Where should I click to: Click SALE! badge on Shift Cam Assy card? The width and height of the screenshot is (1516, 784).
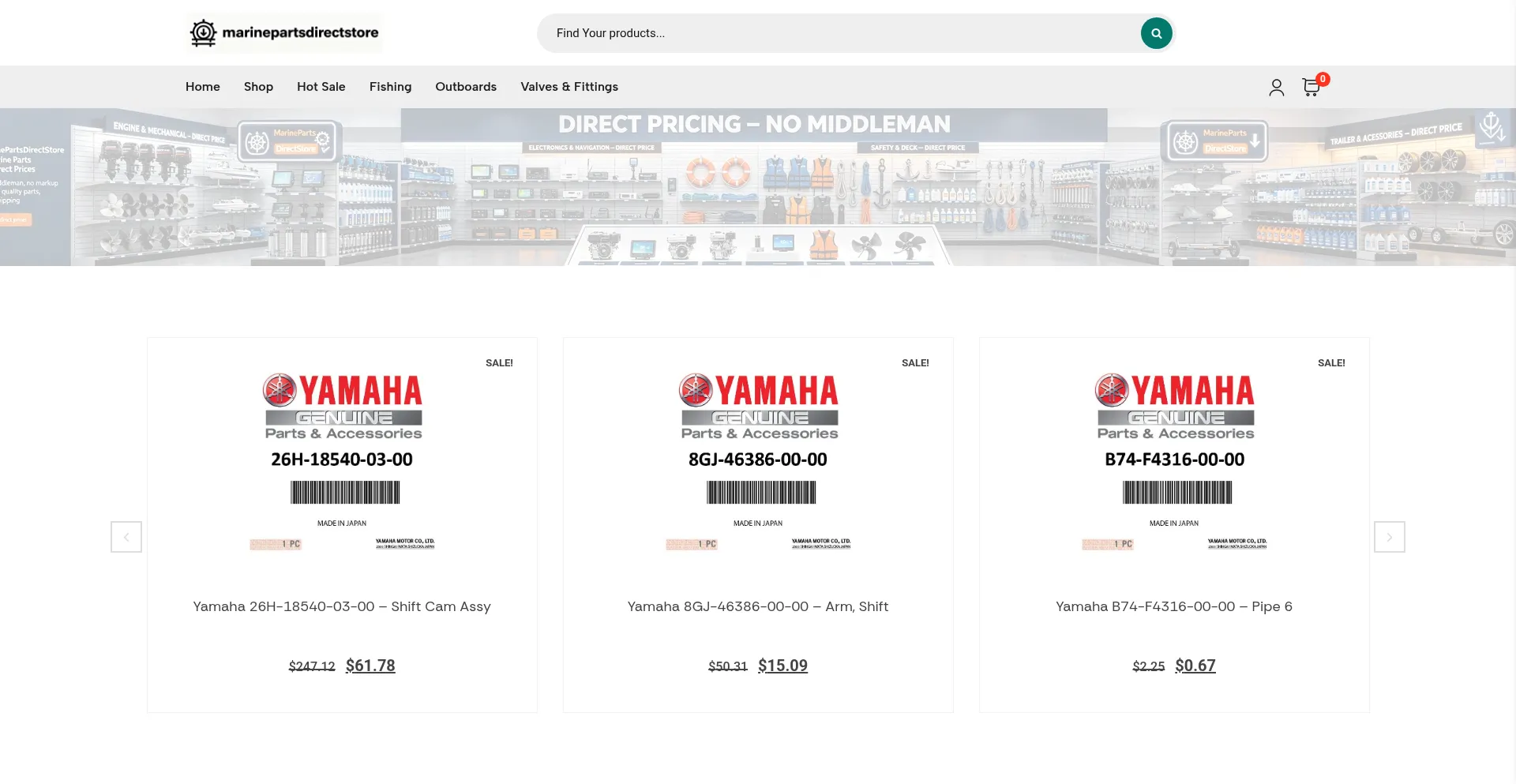pos(499,363)
